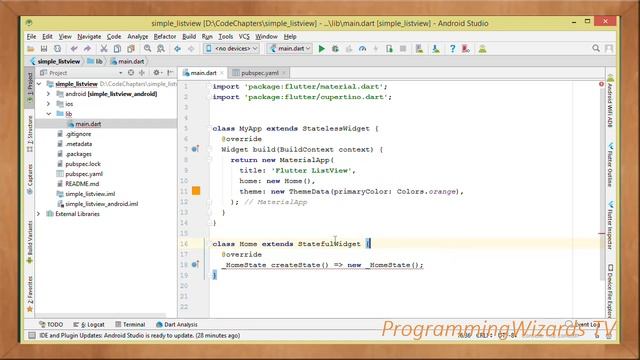Click the Profiler gauge icon

[362, 49]
